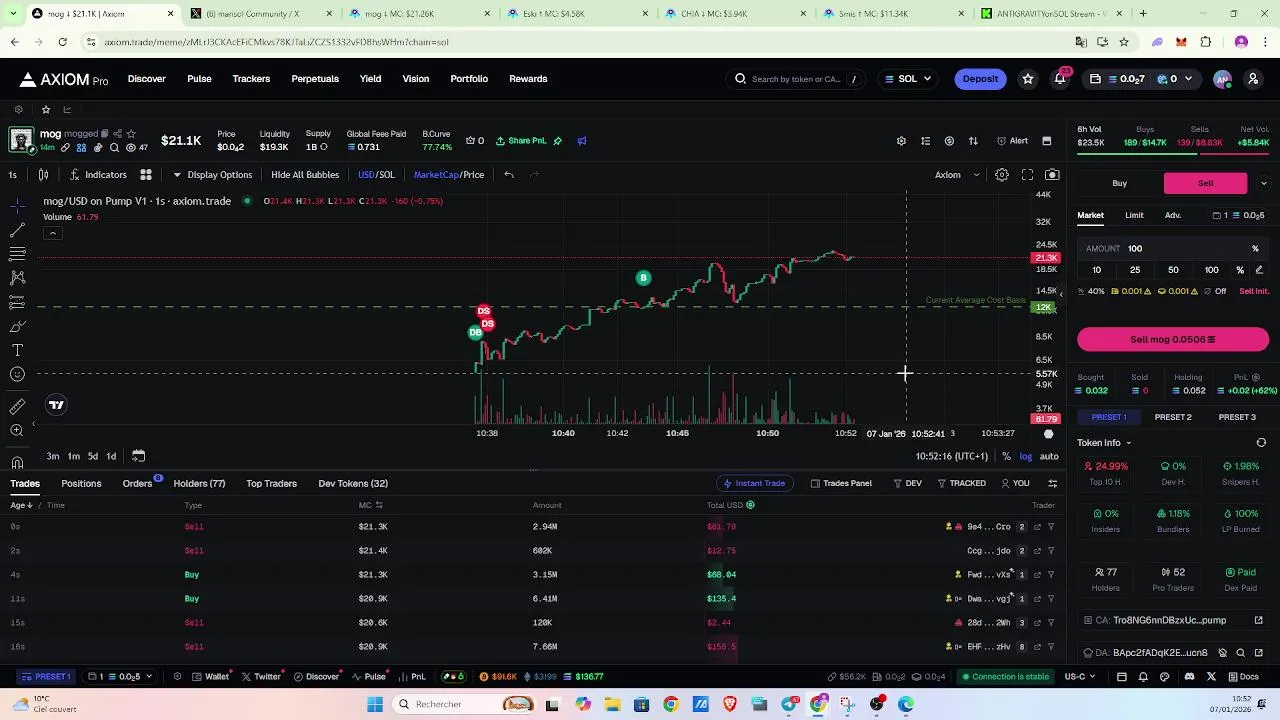
Task: Open the emoji sticker tool
Action: pos(17,374)
